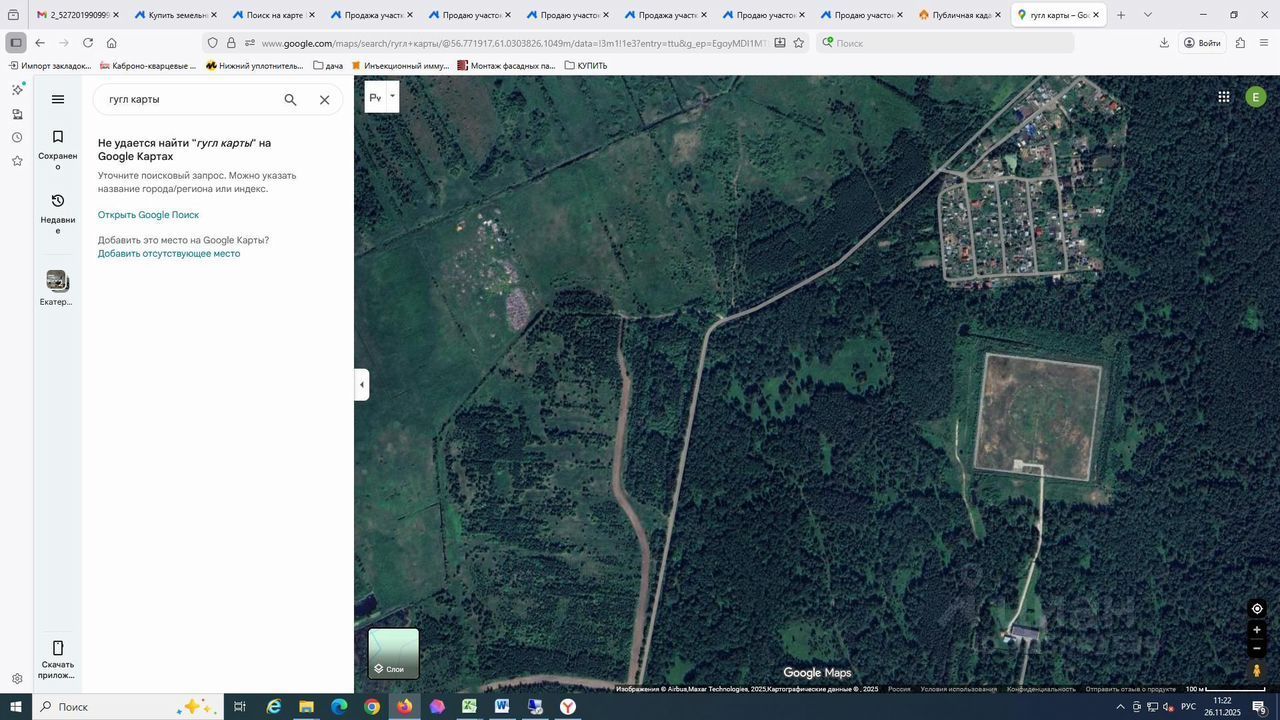Open Task View on the taskbar

tap(240, 707)
